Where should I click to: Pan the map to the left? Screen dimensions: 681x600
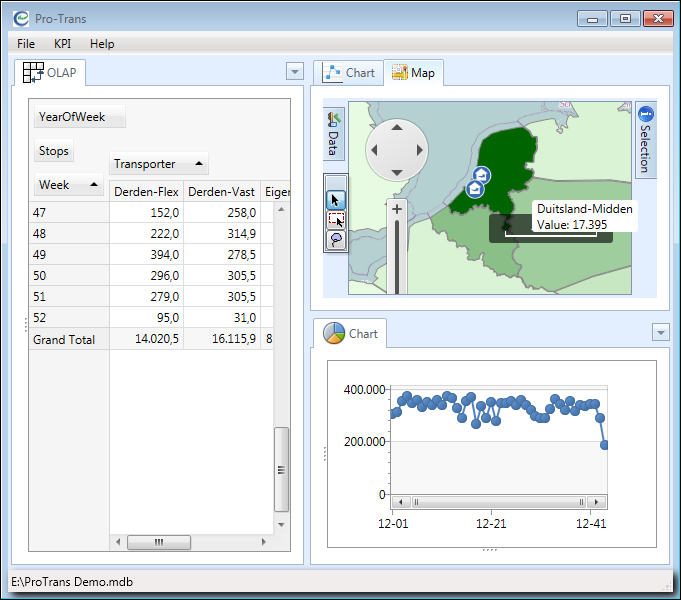coord(374,150)
